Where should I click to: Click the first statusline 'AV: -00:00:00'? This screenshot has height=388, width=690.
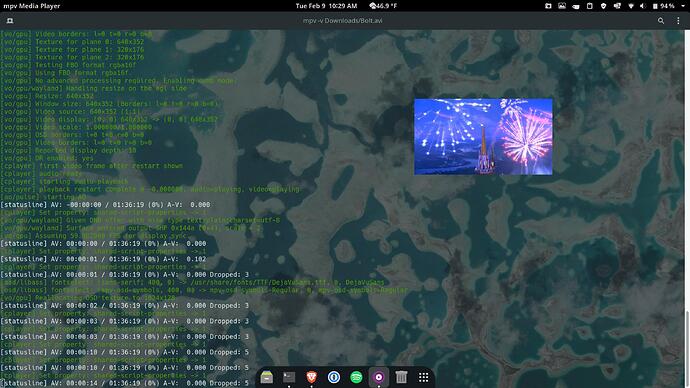105,205
